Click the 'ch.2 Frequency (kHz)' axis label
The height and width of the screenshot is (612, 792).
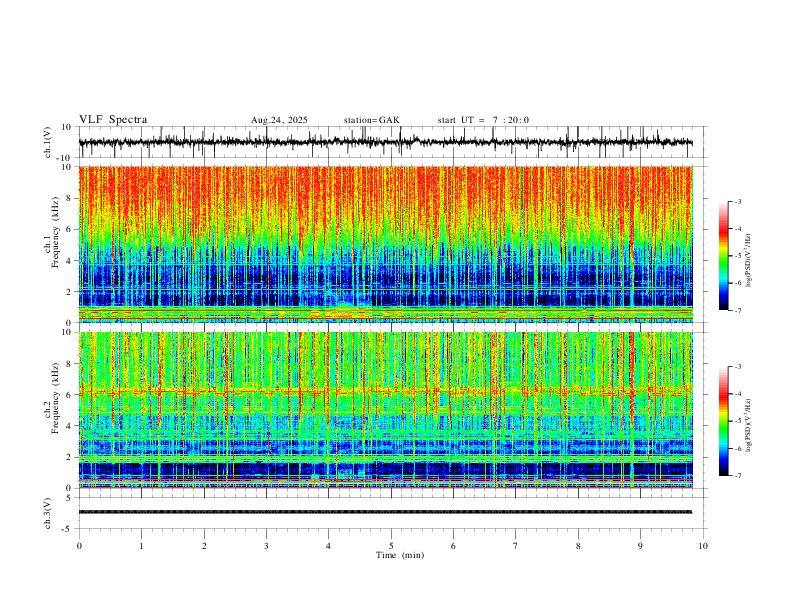(51, 397)
